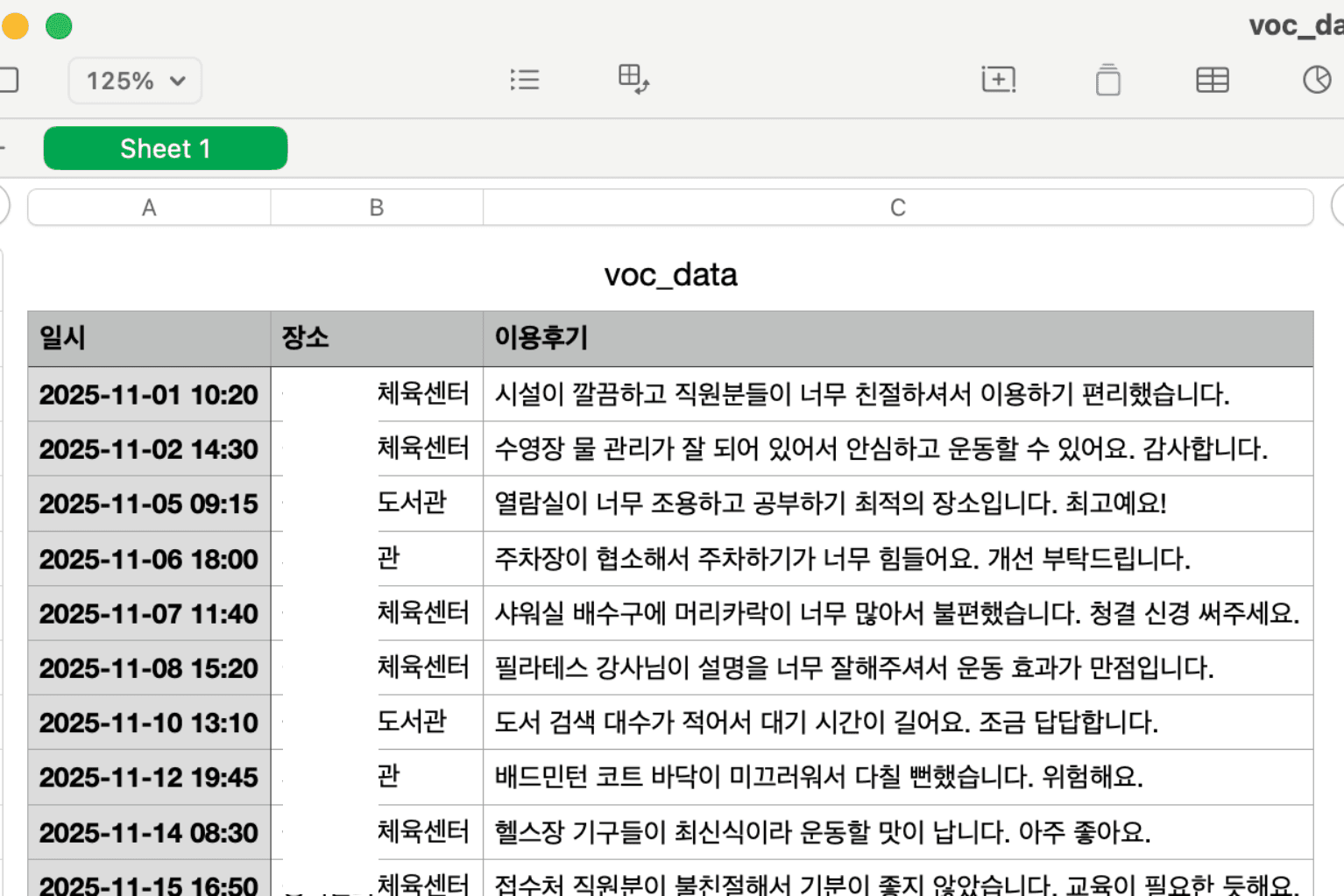Select column A header

pyautogui.click(x=149, y=208)
